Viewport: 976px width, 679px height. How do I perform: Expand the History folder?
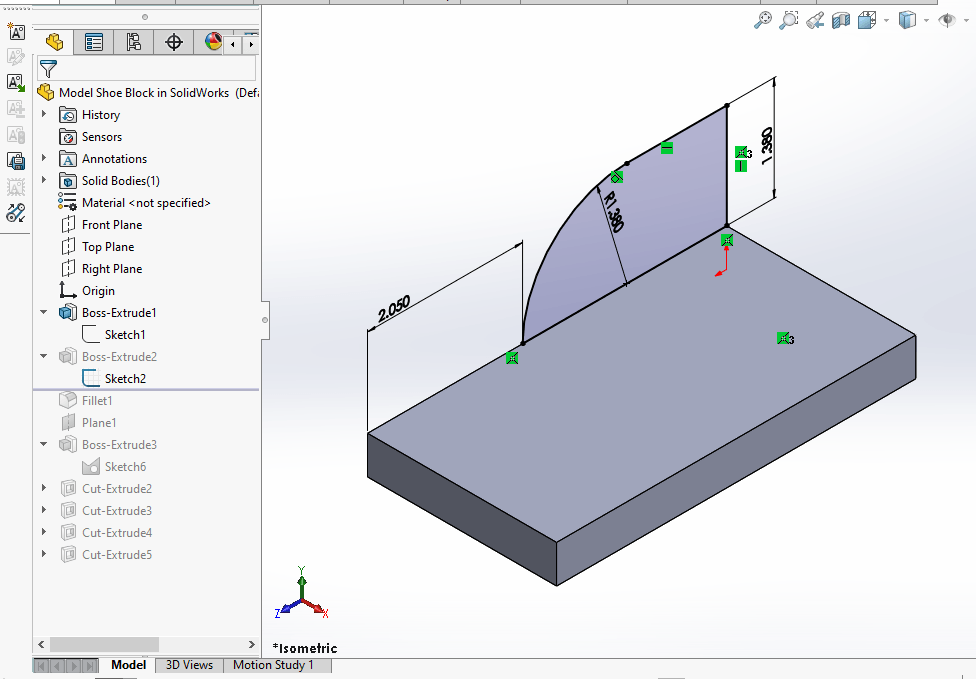pyautogui.click(x=44, y=115)
